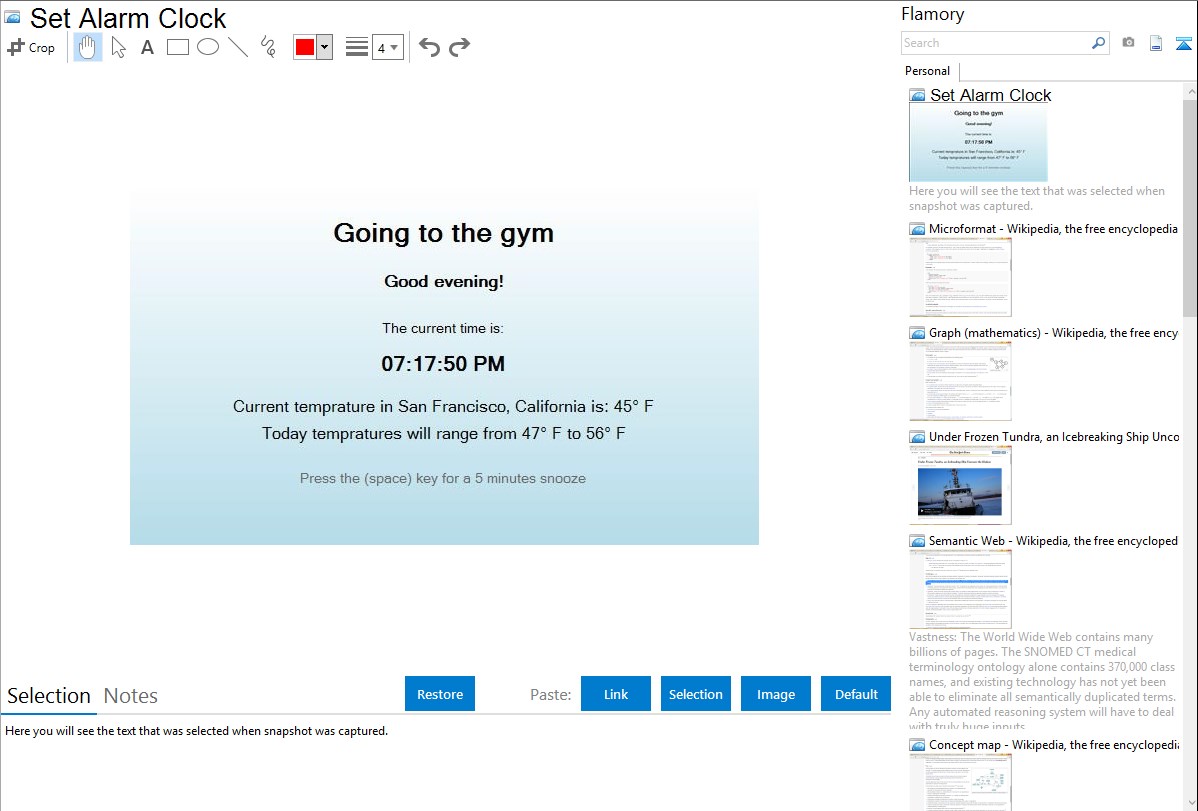This screenshot has width=1198, height=811.
Task: Open the Notes tab
Action: (131, 696)
